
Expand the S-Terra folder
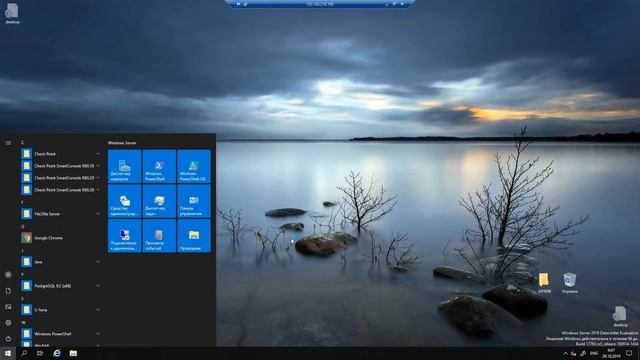(98, 310)
